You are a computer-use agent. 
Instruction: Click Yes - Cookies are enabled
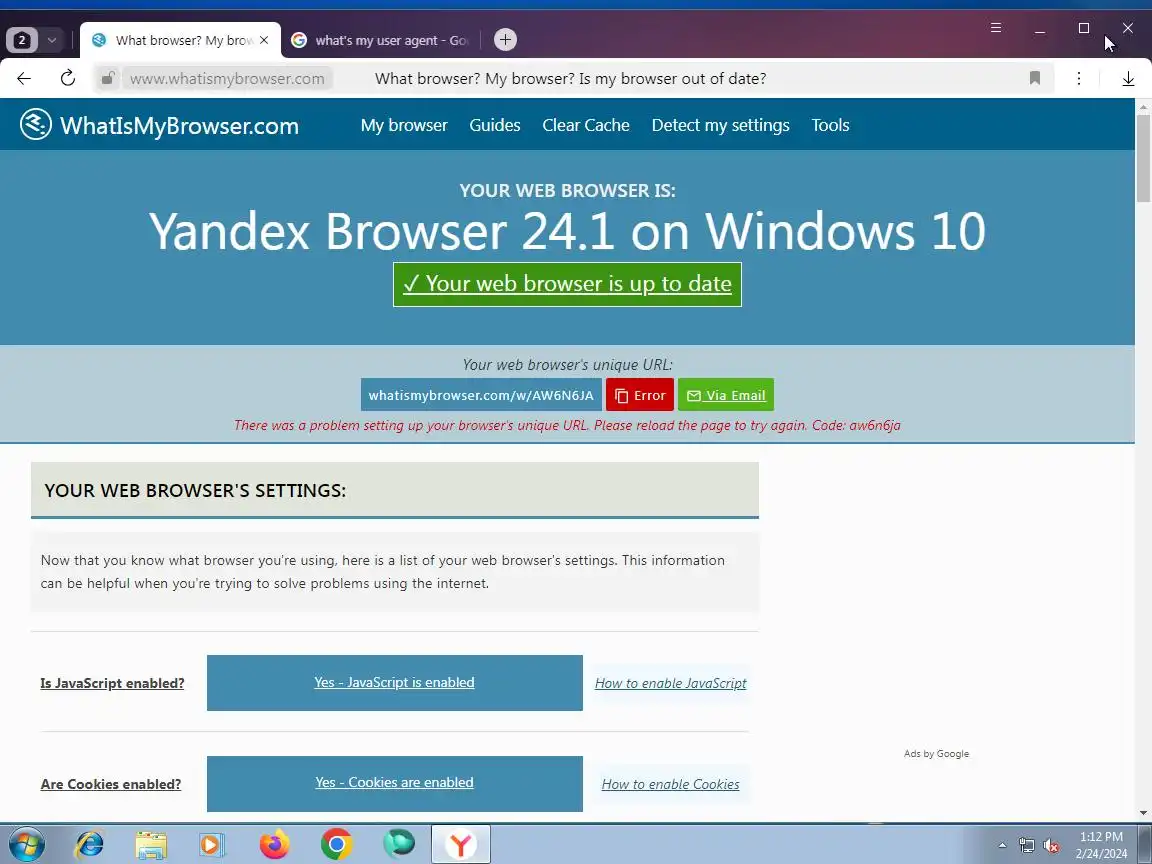[395, 783]
